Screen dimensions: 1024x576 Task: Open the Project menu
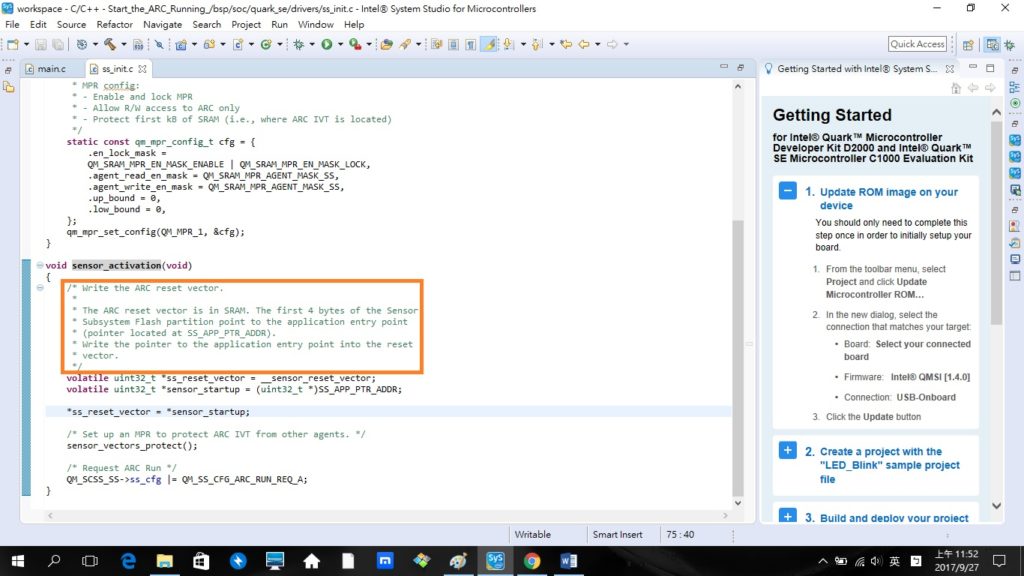click(x=246, y=24)
